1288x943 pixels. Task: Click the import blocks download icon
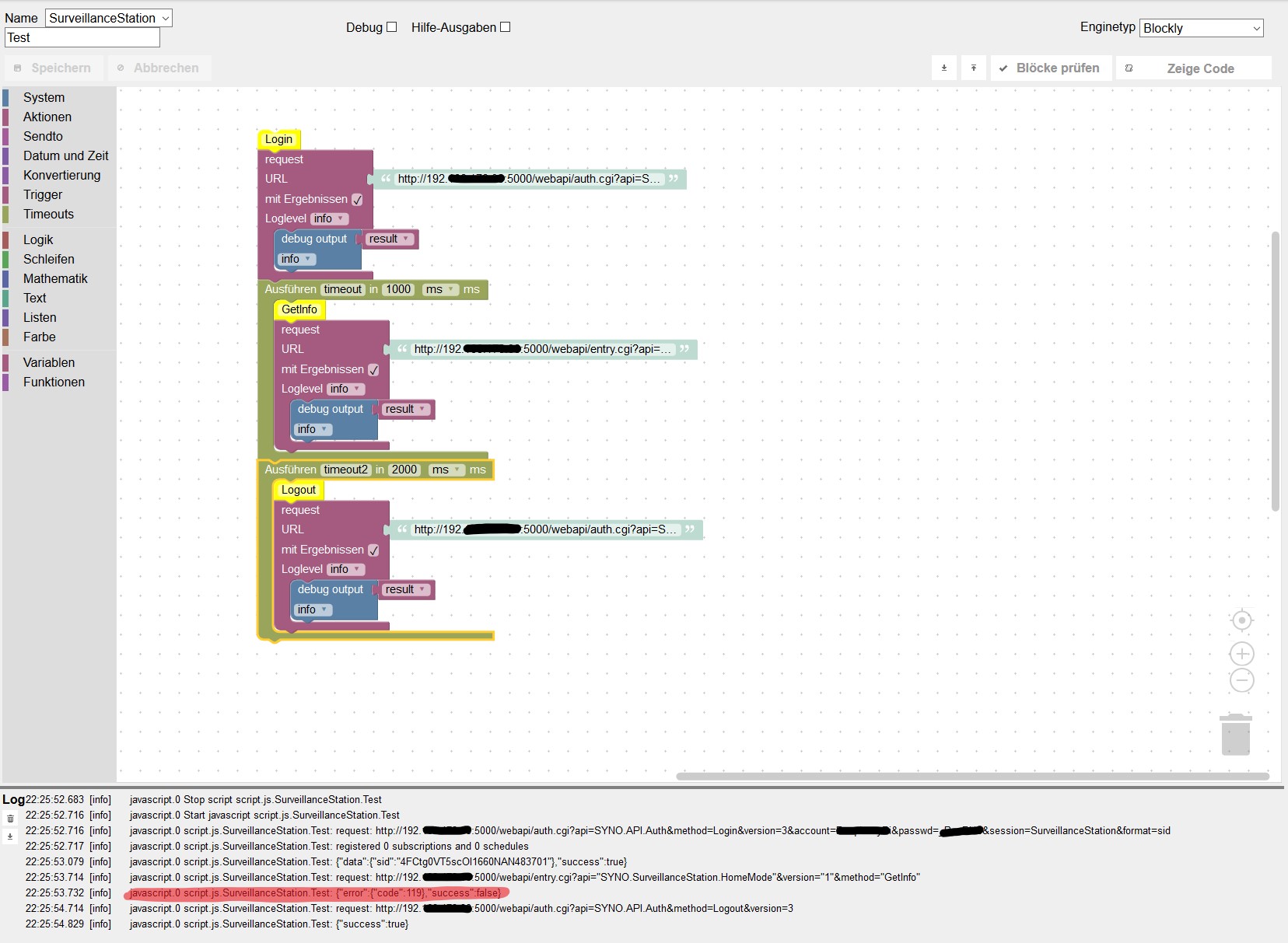tap(944, 68)
